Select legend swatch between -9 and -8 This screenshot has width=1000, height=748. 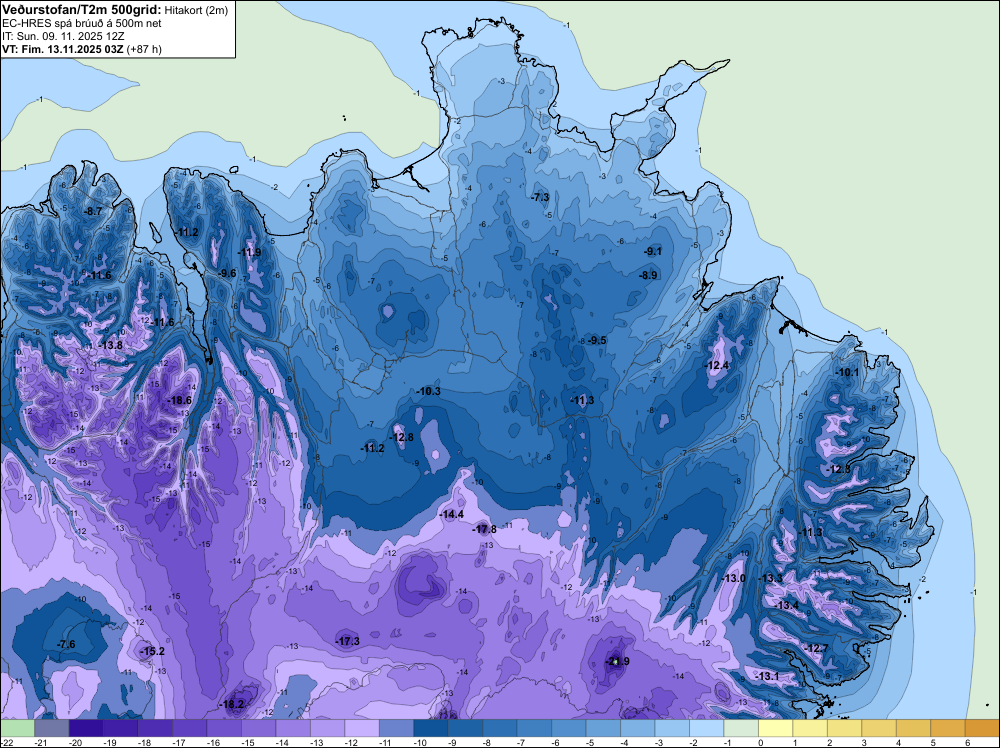(x=465, y=728)
